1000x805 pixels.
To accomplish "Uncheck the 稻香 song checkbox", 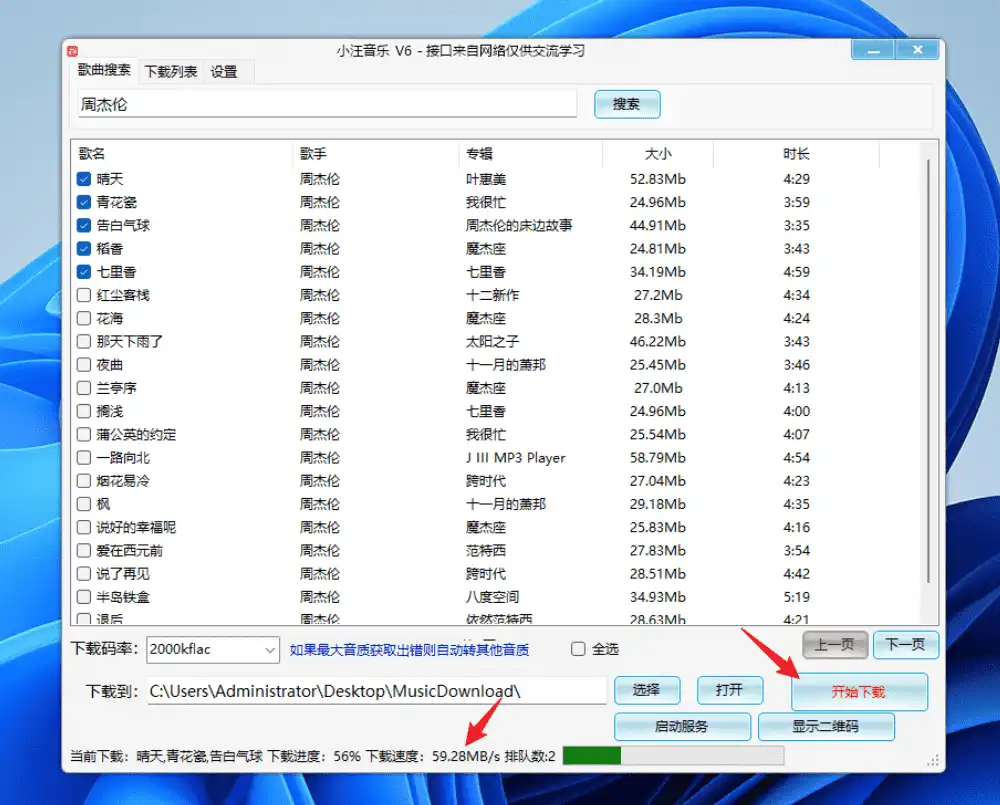I will [x=84, y=249].
